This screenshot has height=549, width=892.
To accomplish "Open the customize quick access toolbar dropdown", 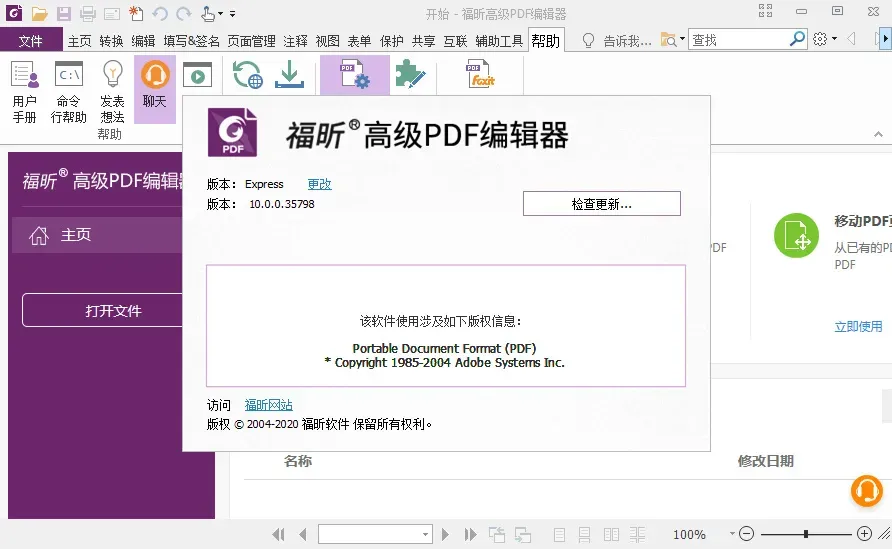I will coord(232,14).
